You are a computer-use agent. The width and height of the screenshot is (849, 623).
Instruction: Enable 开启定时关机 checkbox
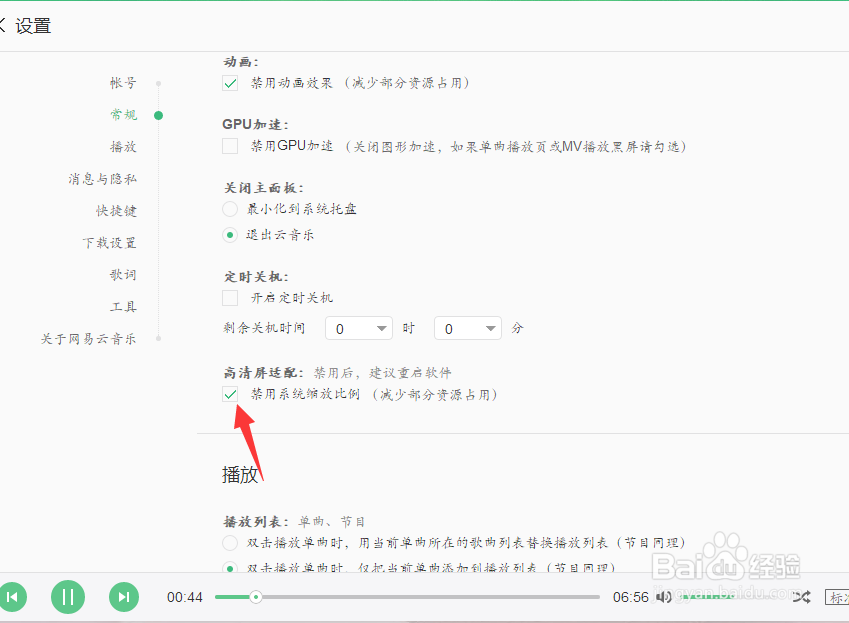[x=230, y=298]
